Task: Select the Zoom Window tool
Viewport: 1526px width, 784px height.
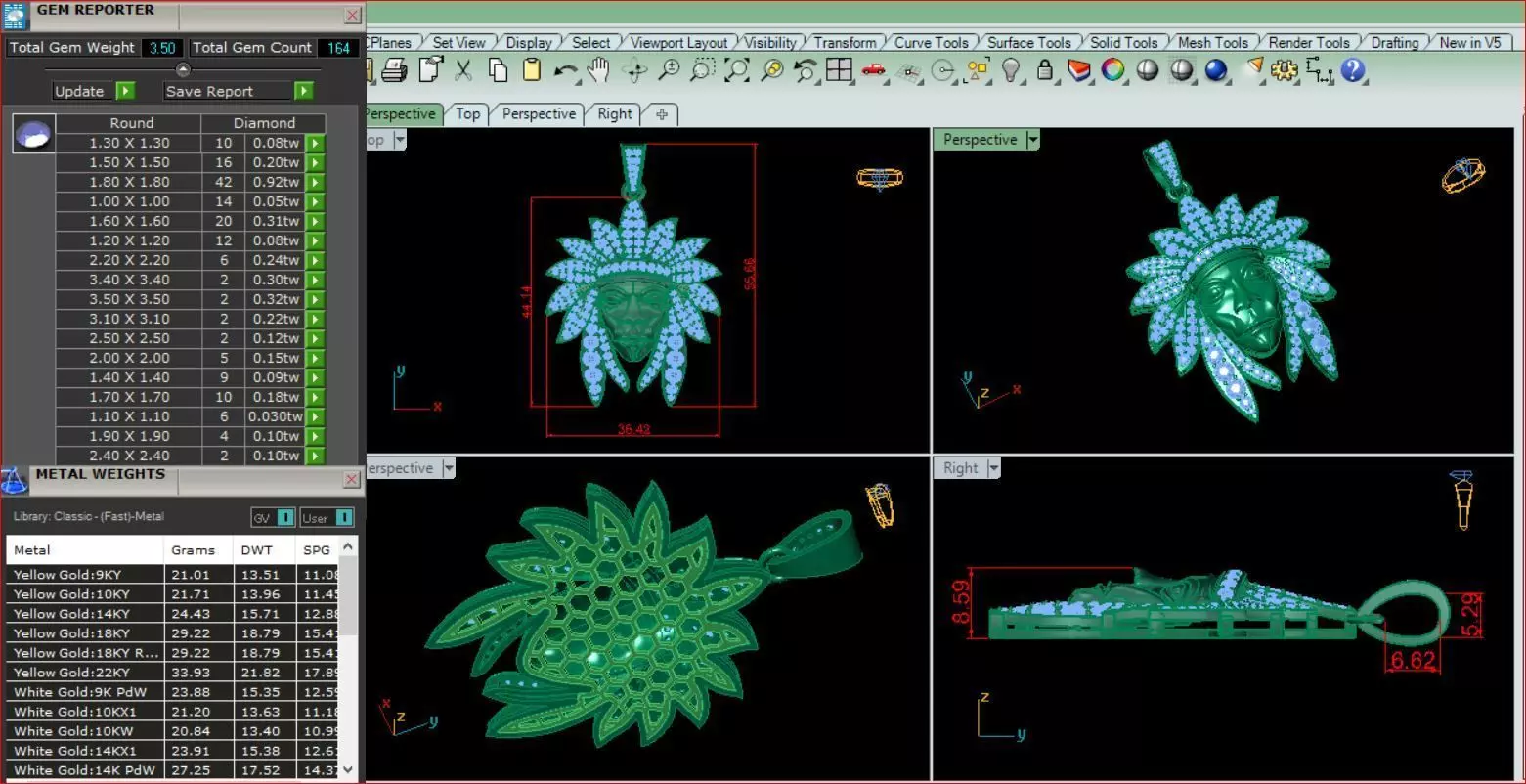Action: coord(702,70)
